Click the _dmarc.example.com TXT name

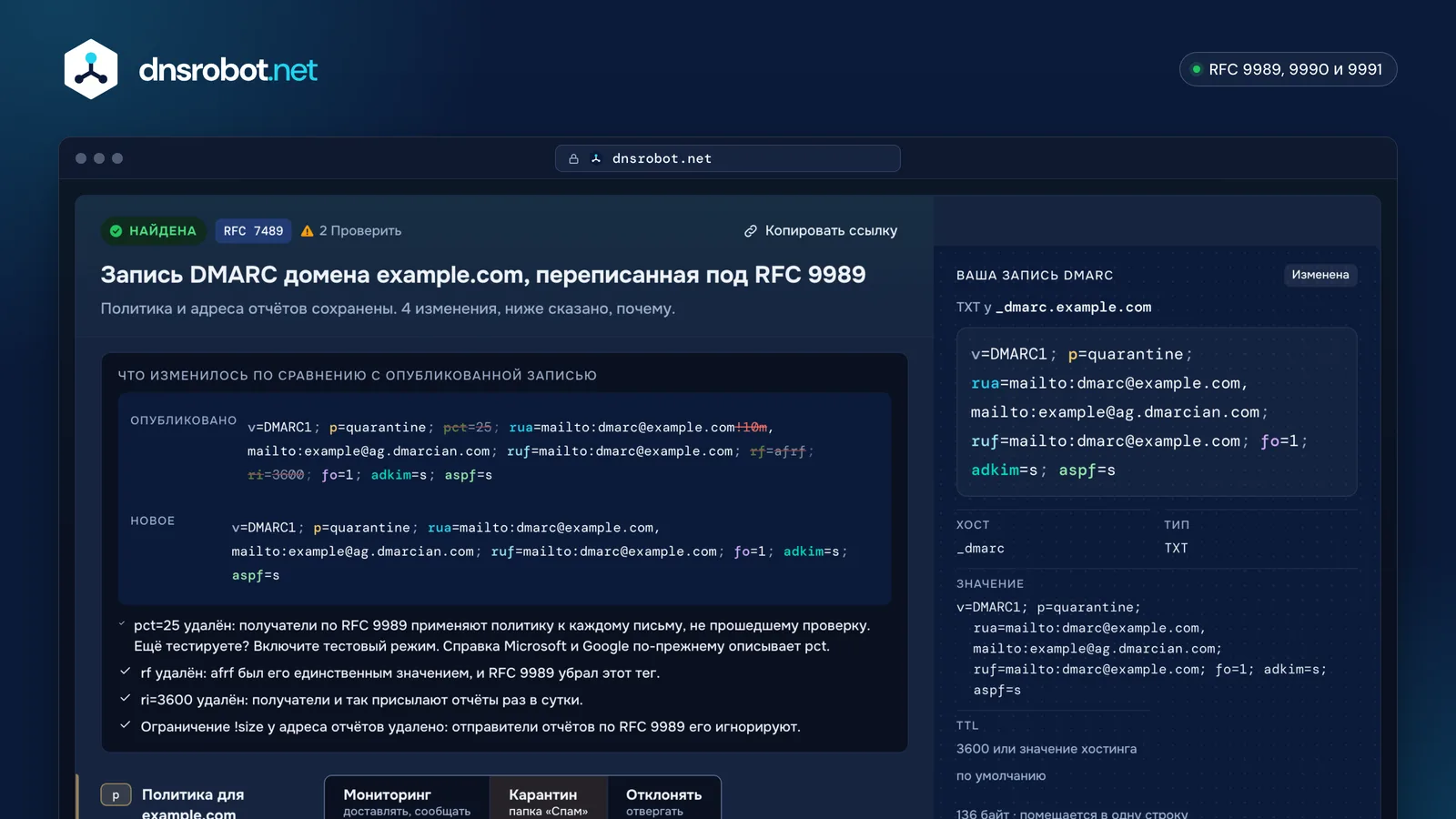(1074, 307)
